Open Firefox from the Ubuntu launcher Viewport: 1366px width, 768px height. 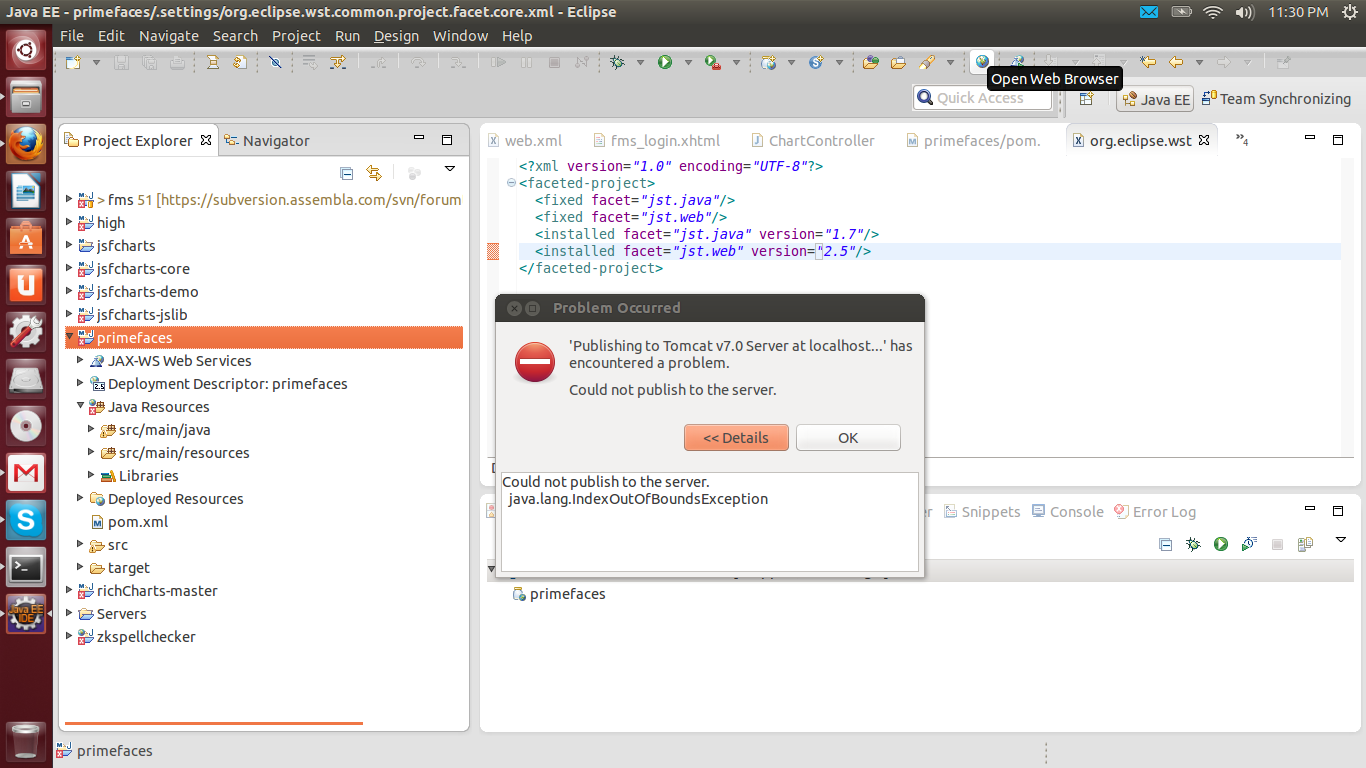[26, 144]
